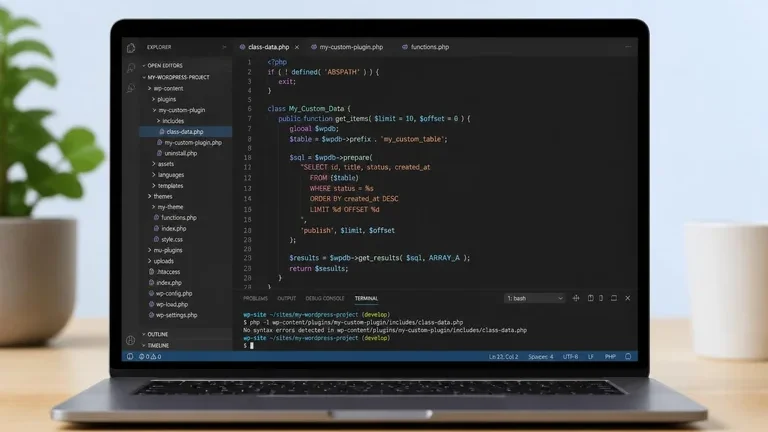
Task: Click PHP icon on my-custom-plugin.php tab
Action: coord(313,47)
